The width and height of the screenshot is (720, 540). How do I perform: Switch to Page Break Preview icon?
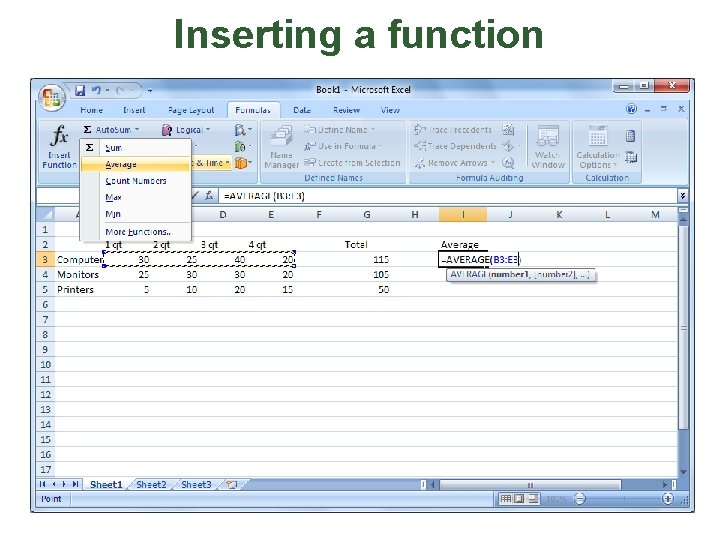(533, 499)
